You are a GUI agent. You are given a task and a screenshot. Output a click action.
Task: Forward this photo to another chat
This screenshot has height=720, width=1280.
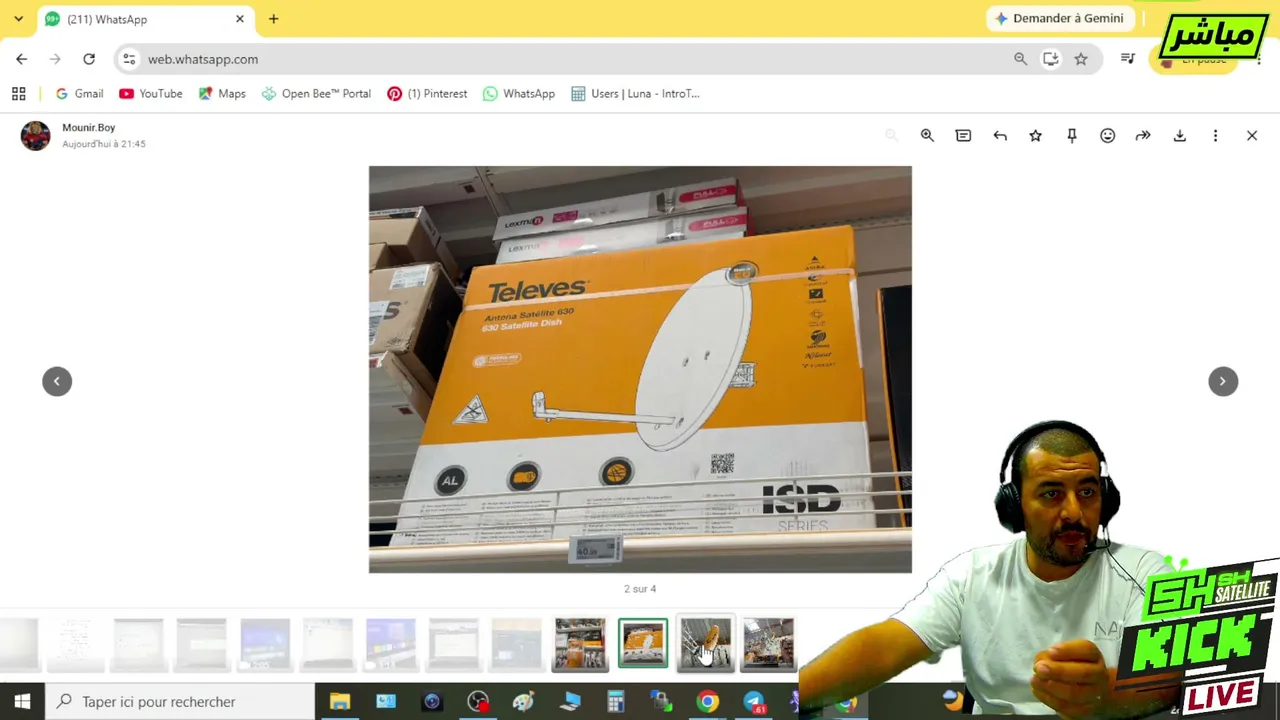[1143, 136]
